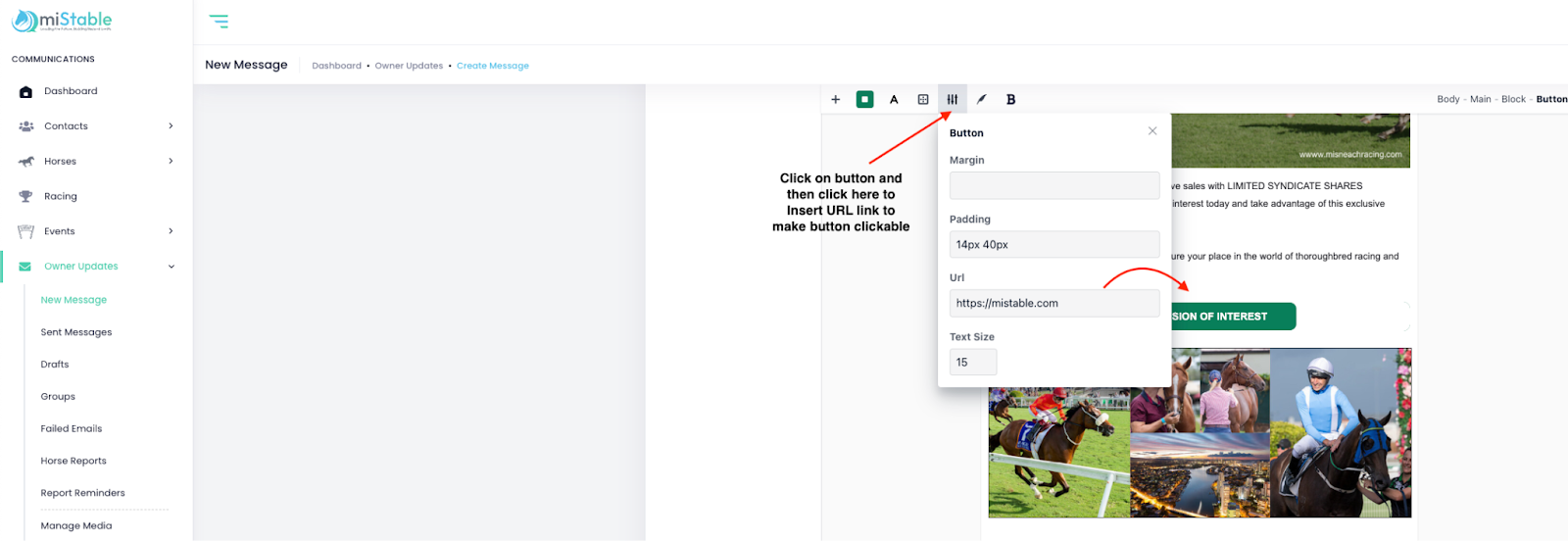Click the plus add-element toolbar icon
The image size is (1568, 541).
pyautogui.click(x=836, y=99)
